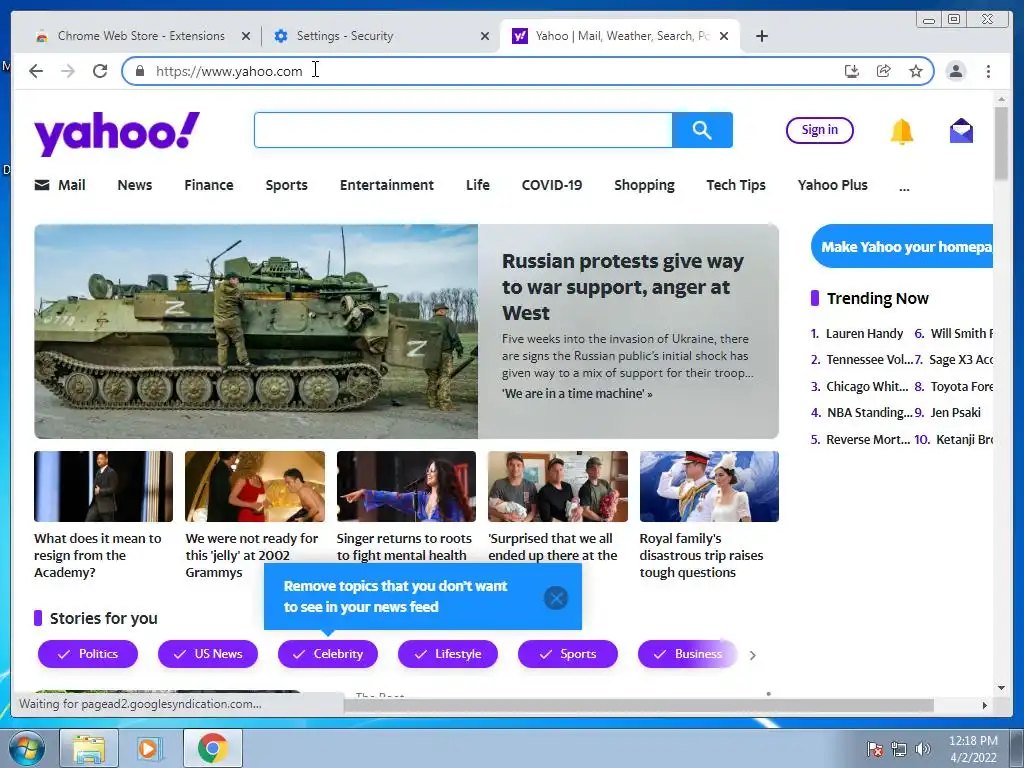Image resolution: width=1024 pixels, height=768 pixels.
Task: Launch media player from taskbar
Action: click(x=150, y=748)
